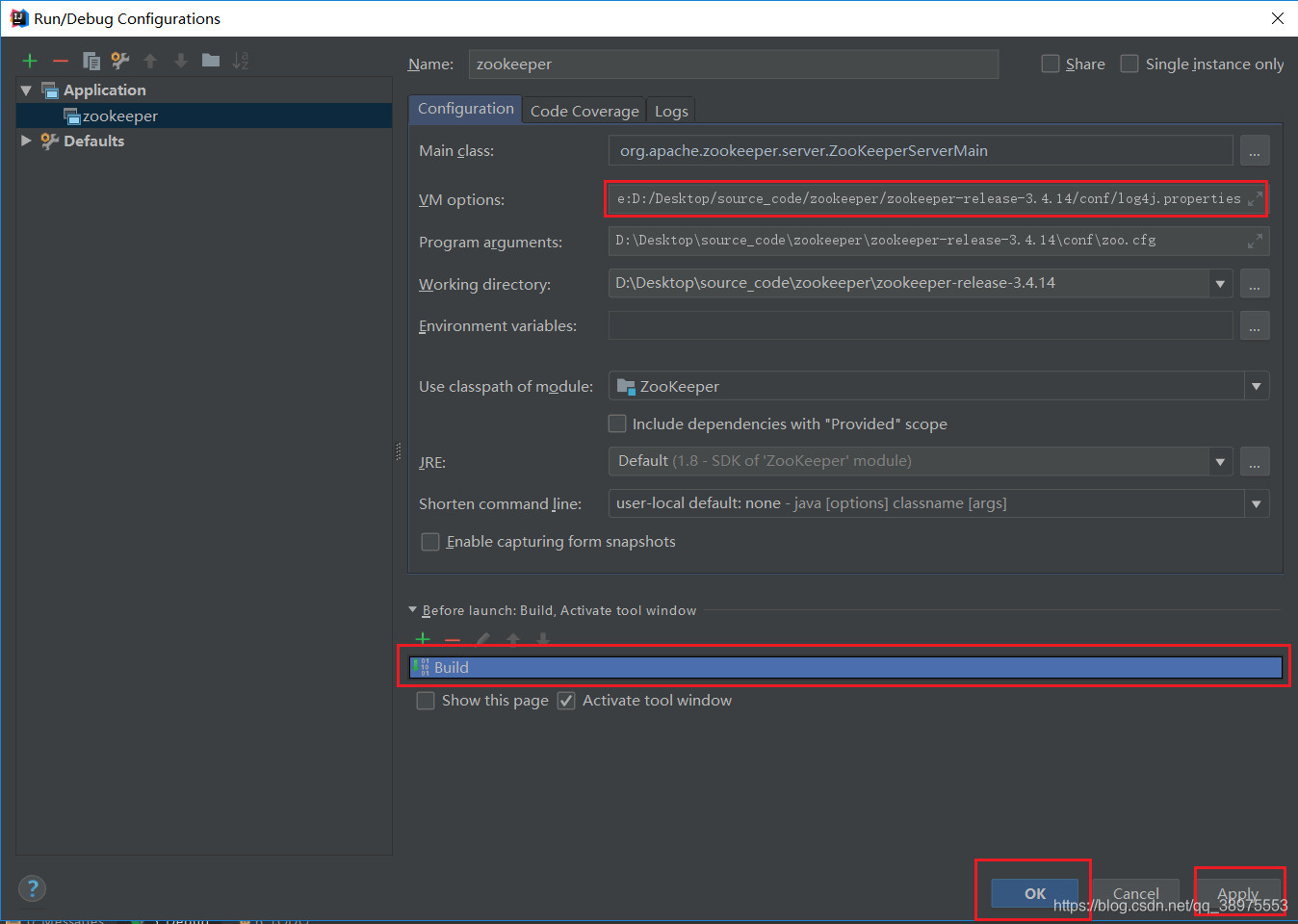Browse for JRE with ellipsis button
The height and width of the screenshot is (924, 1298).
click(x=1255, y=462)
